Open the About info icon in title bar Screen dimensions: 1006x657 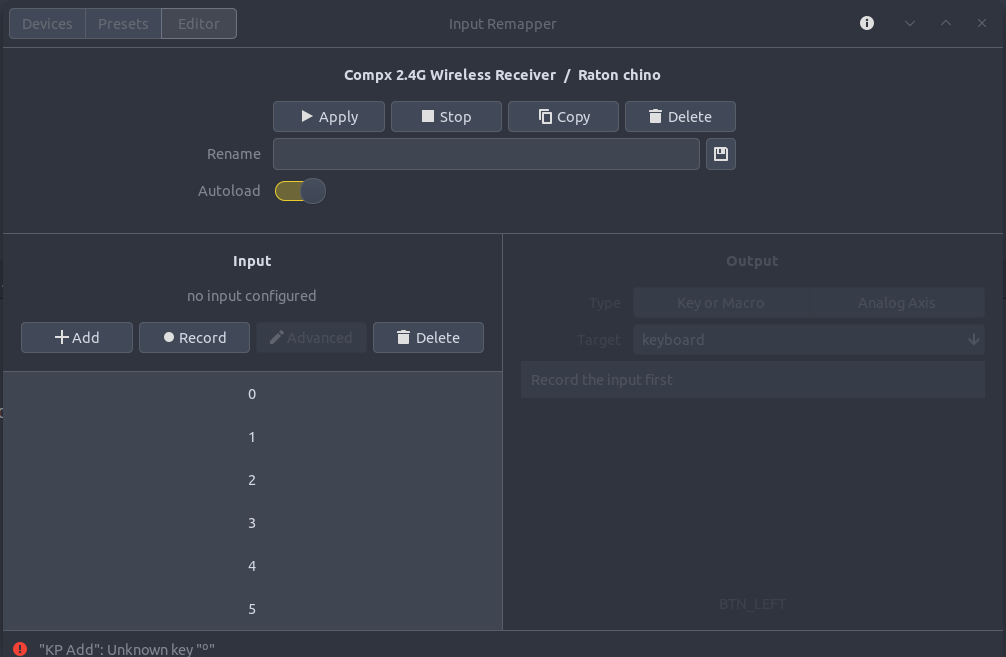[867, 23]
